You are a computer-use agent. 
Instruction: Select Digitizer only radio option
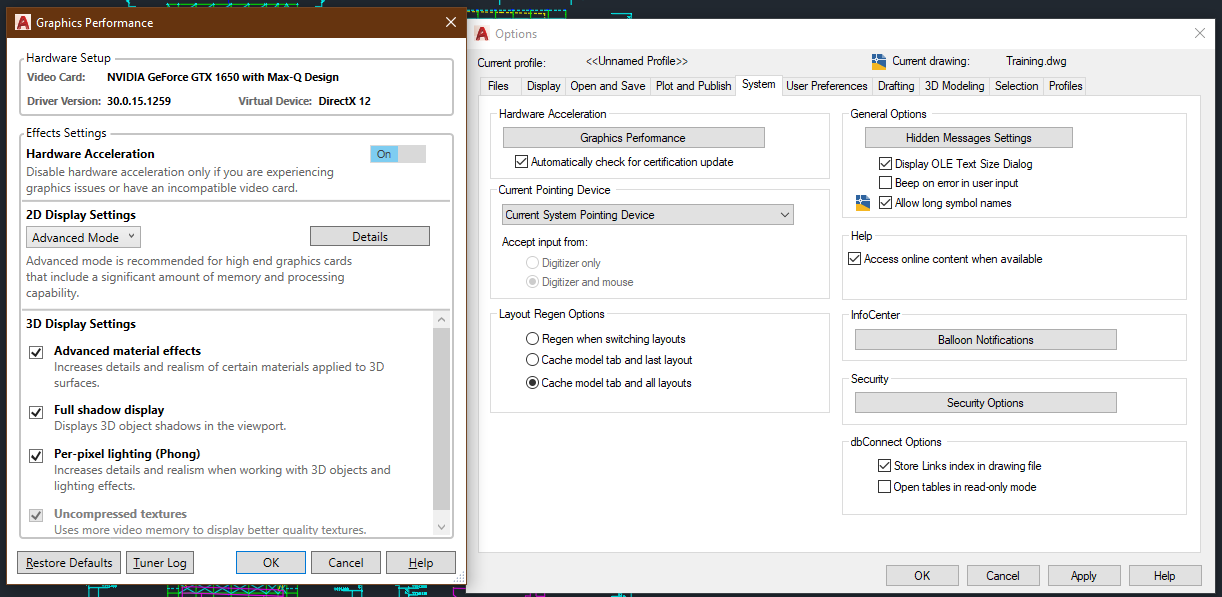[532, 263]
